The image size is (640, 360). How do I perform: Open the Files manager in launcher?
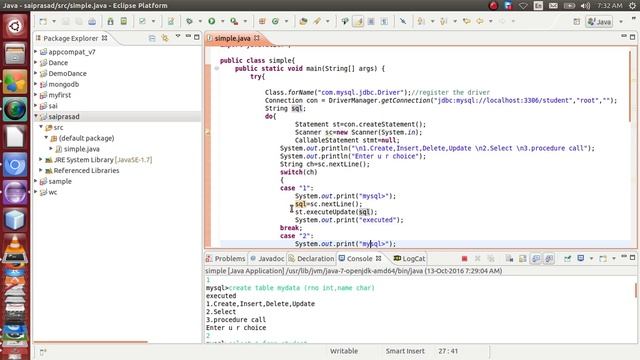(15, 54)
